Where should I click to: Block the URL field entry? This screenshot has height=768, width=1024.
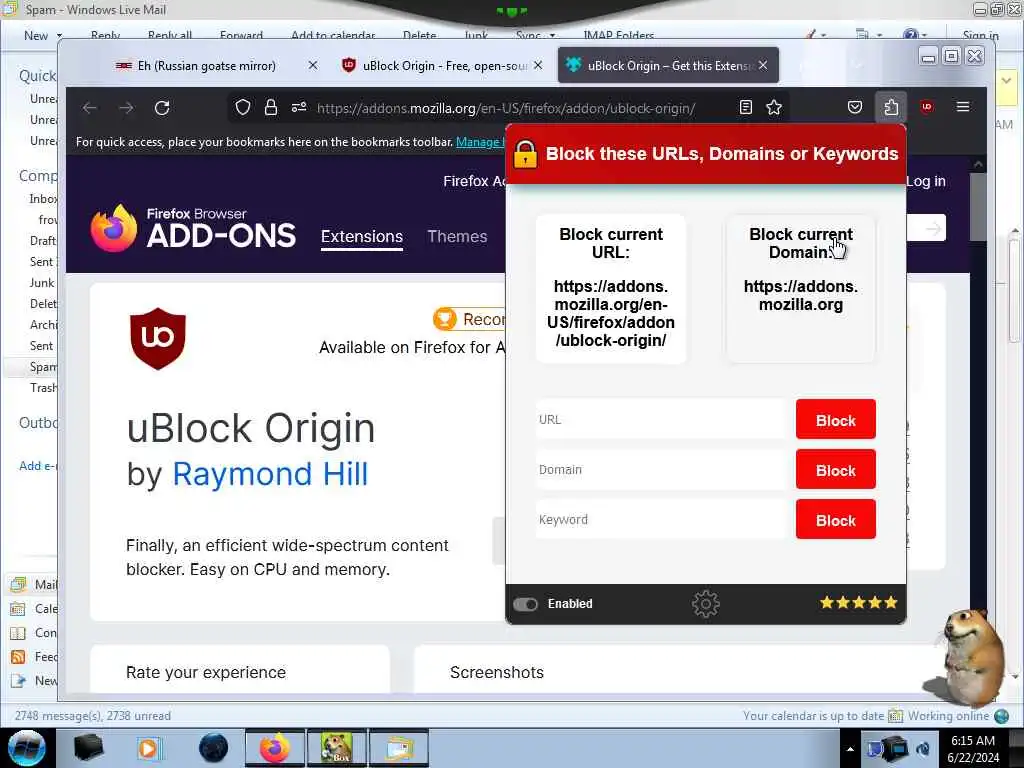click(x=835, y=420)
